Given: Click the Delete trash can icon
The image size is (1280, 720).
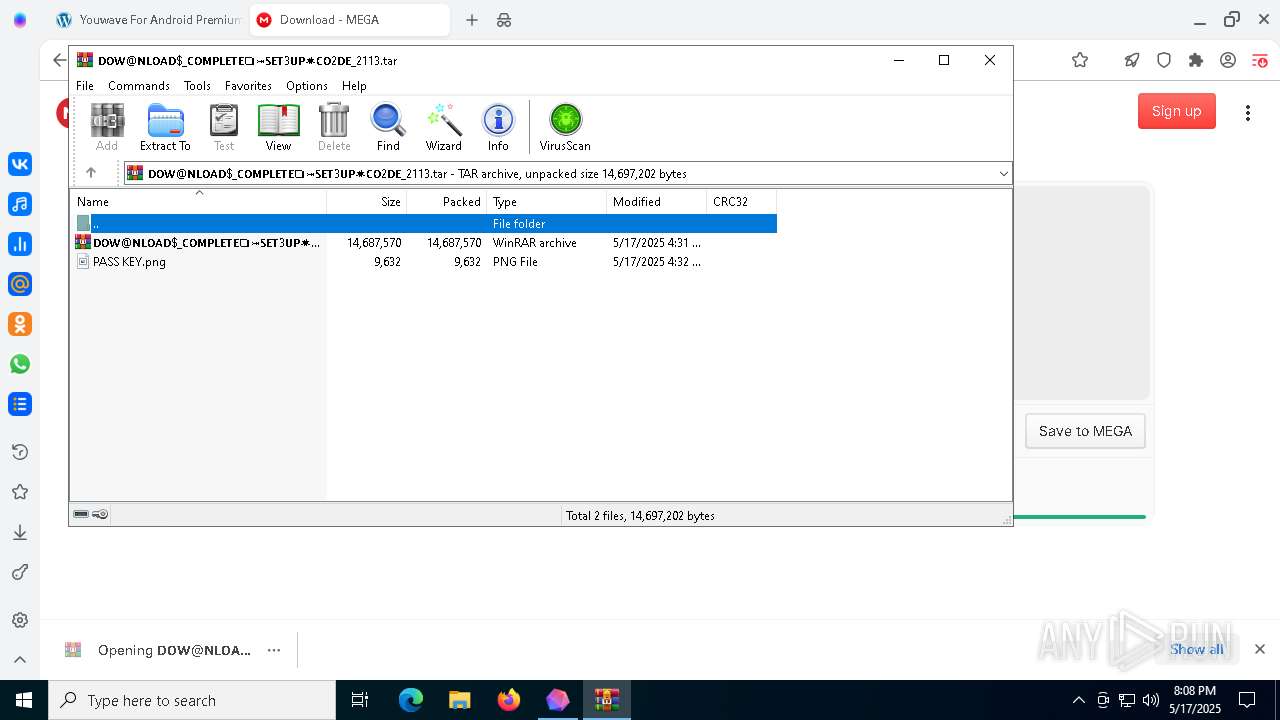Looking at the screenshot, I should [334, 128].
